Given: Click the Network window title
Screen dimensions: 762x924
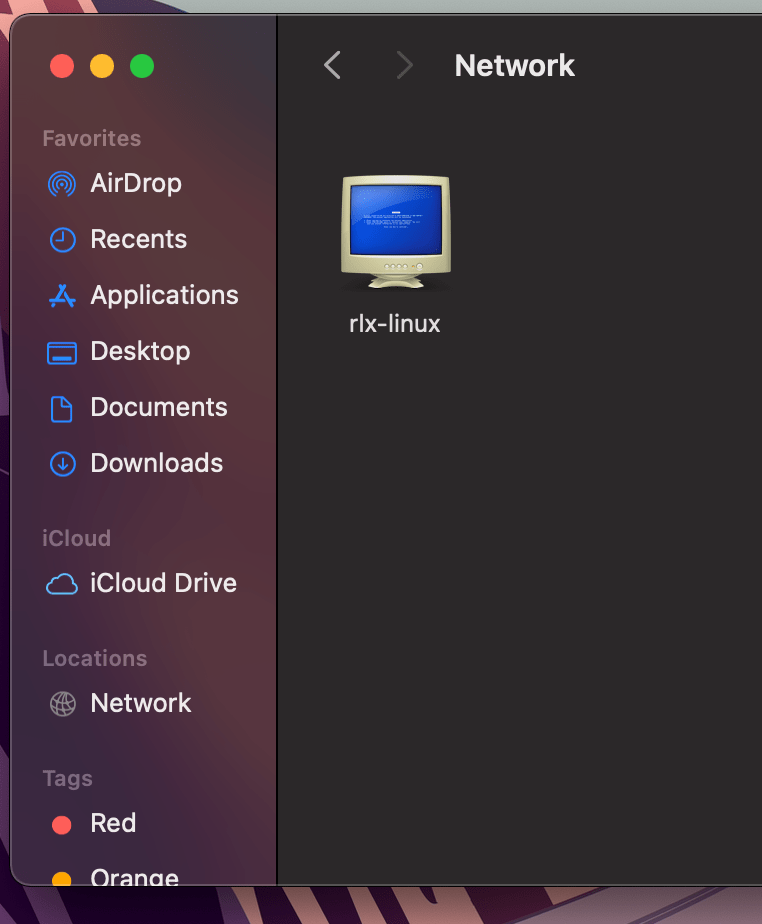Looking at the screenshot, I should click(x=514, y=65).
